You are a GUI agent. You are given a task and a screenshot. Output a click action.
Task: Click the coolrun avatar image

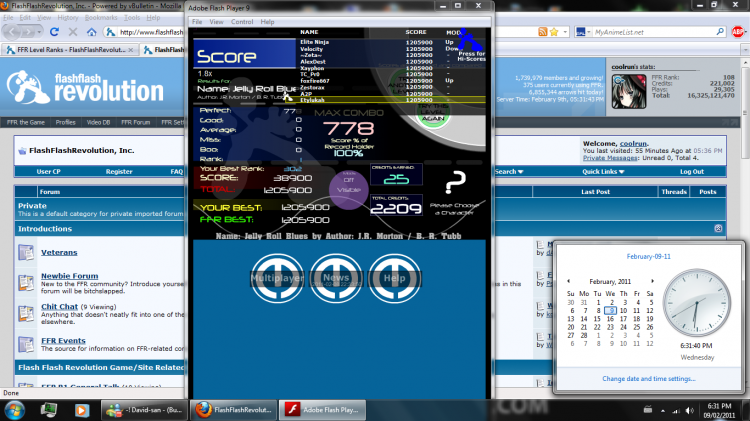[x=629, y=91]
